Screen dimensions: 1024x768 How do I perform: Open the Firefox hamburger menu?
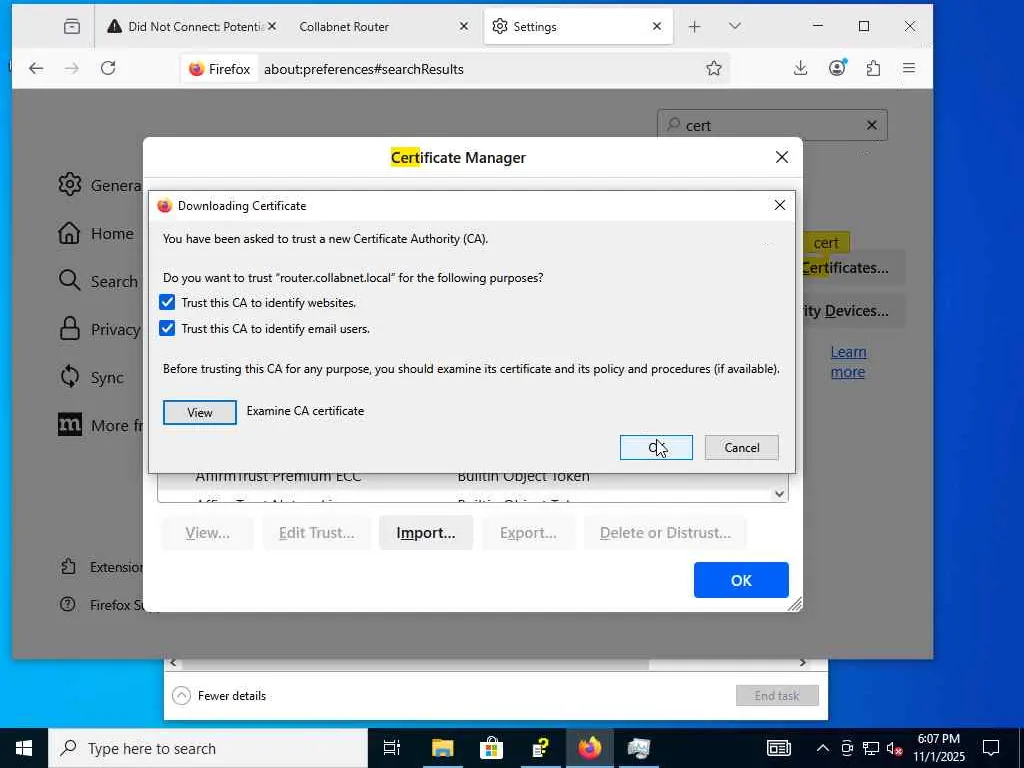pyautogui.click(x=909, y=68)
